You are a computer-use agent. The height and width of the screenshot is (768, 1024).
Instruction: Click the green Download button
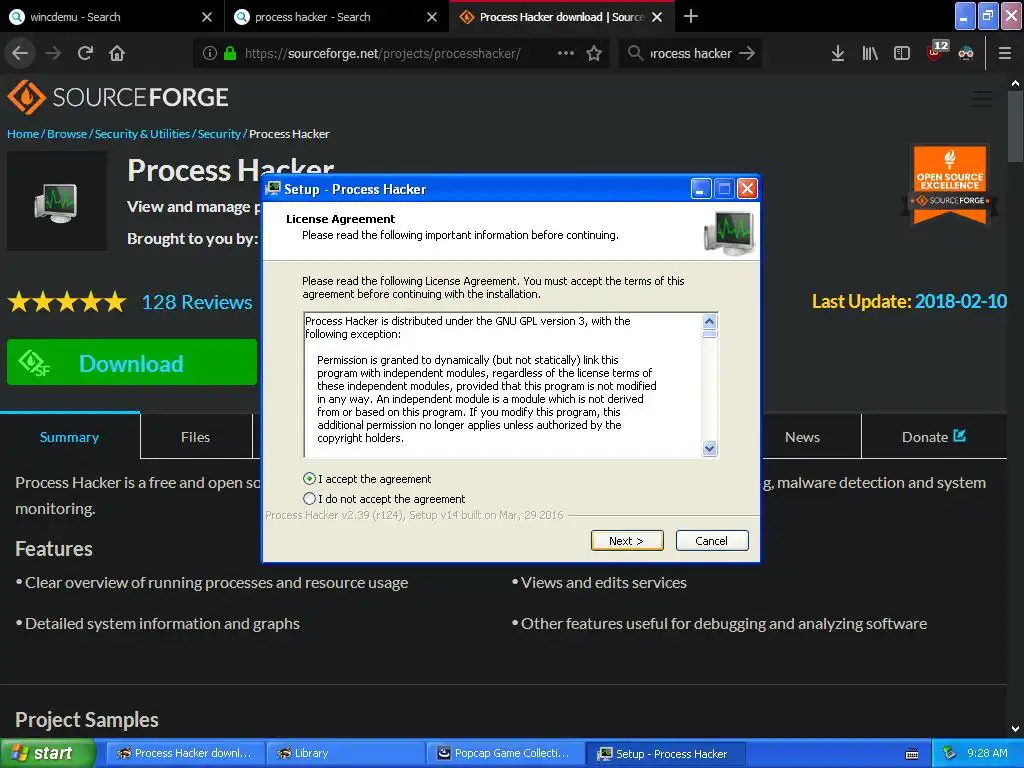pos(132,362)
